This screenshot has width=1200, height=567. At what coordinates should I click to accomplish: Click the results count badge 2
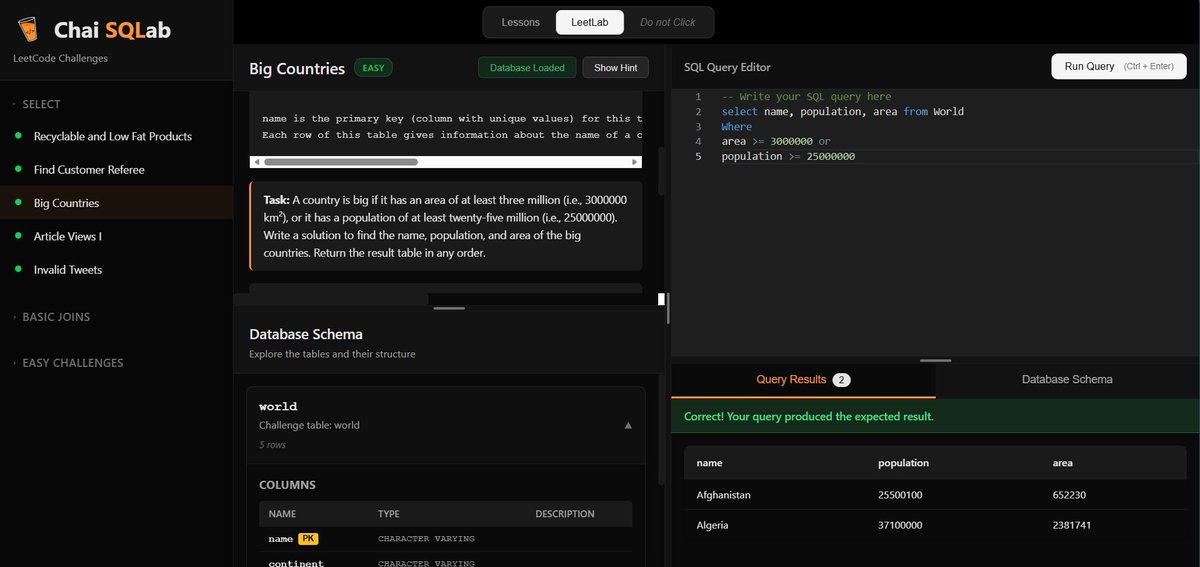pos(842,380)
